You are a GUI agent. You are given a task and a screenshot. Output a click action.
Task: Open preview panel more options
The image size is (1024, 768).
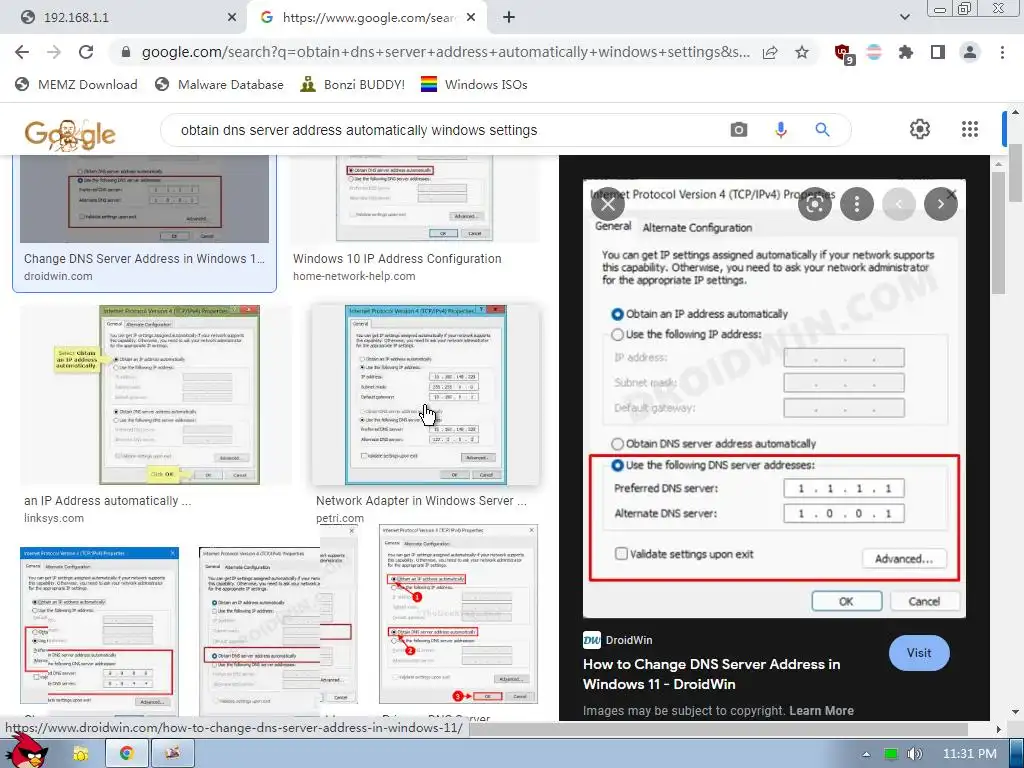[857, 204]
